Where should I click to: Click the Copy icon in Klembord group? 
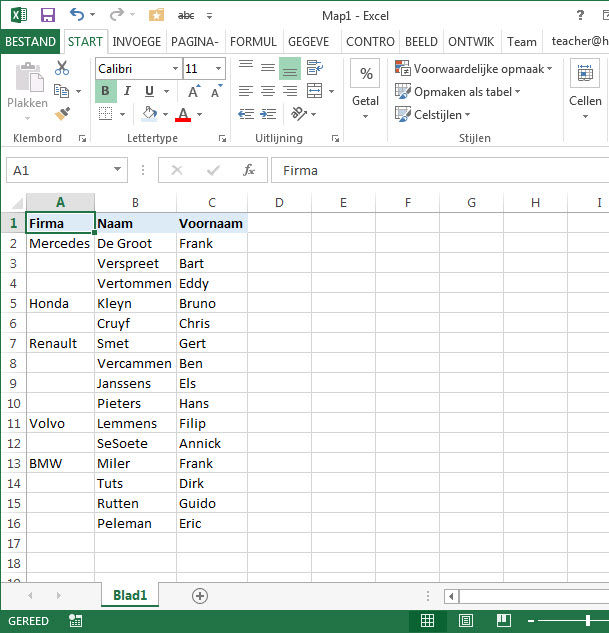pos(61,91)
